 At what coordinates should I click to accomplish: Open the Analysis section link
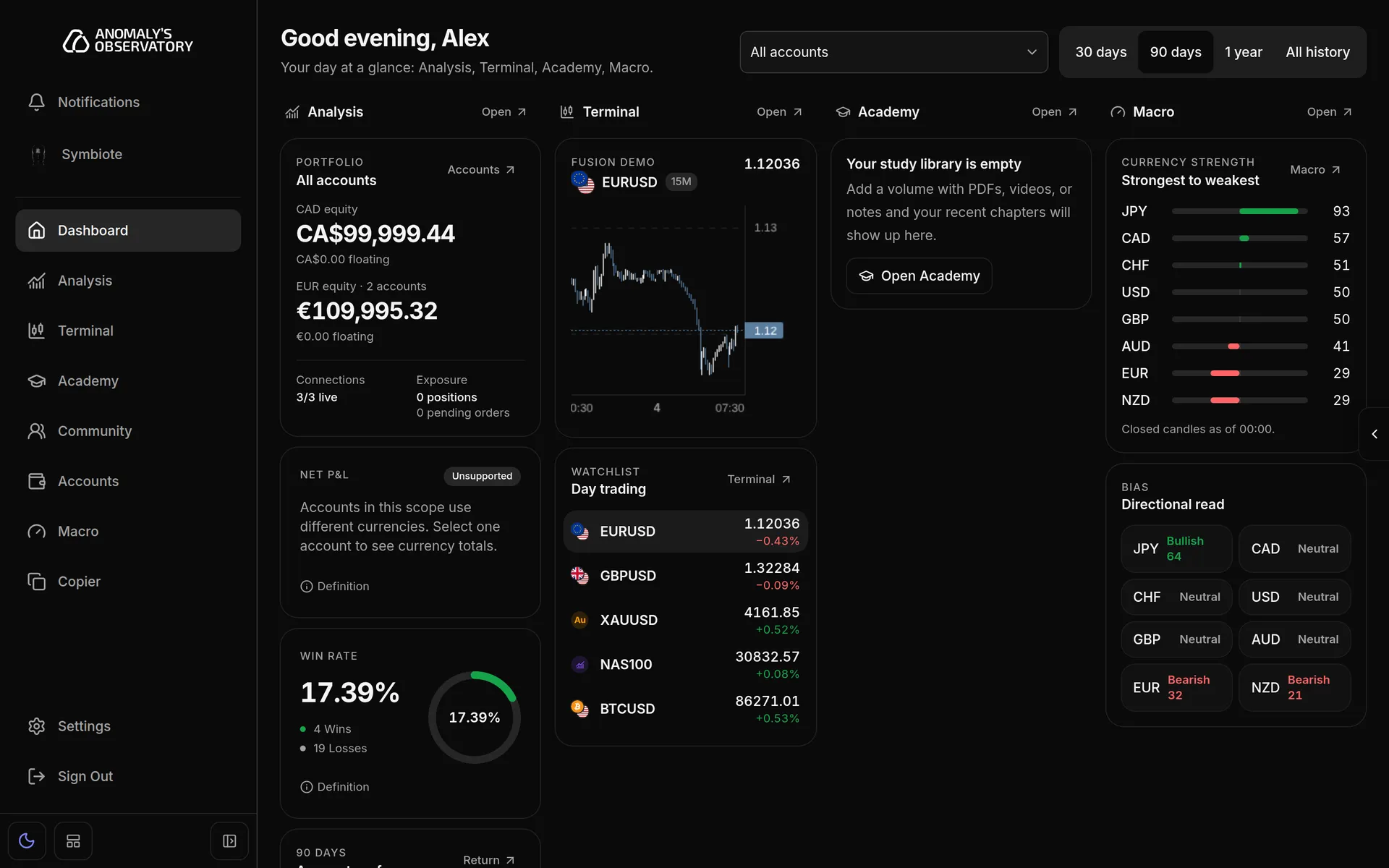[504, 112]
